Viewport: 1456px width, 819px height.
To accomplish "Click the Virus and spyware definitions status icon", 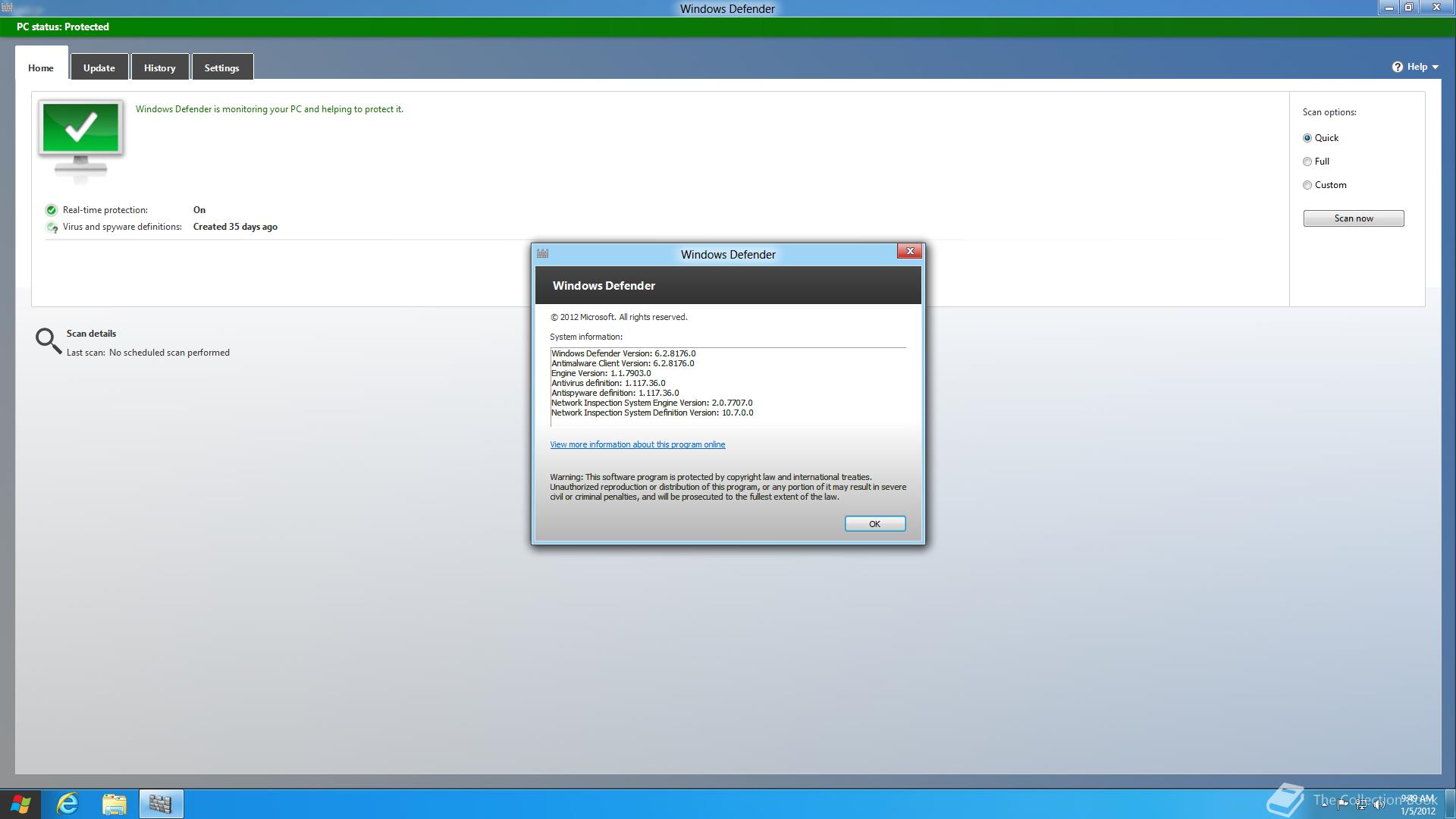I will tap(52, 227).
